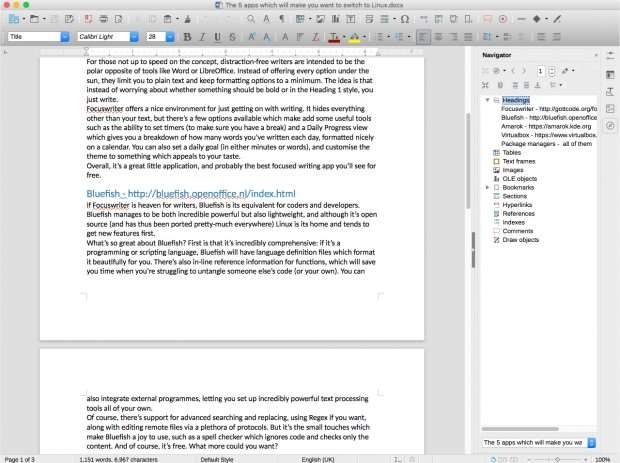The height and width of the screenshot is (463, 620).
Task: Click the red Font Color swatch
Action: (x=334, y=37)
